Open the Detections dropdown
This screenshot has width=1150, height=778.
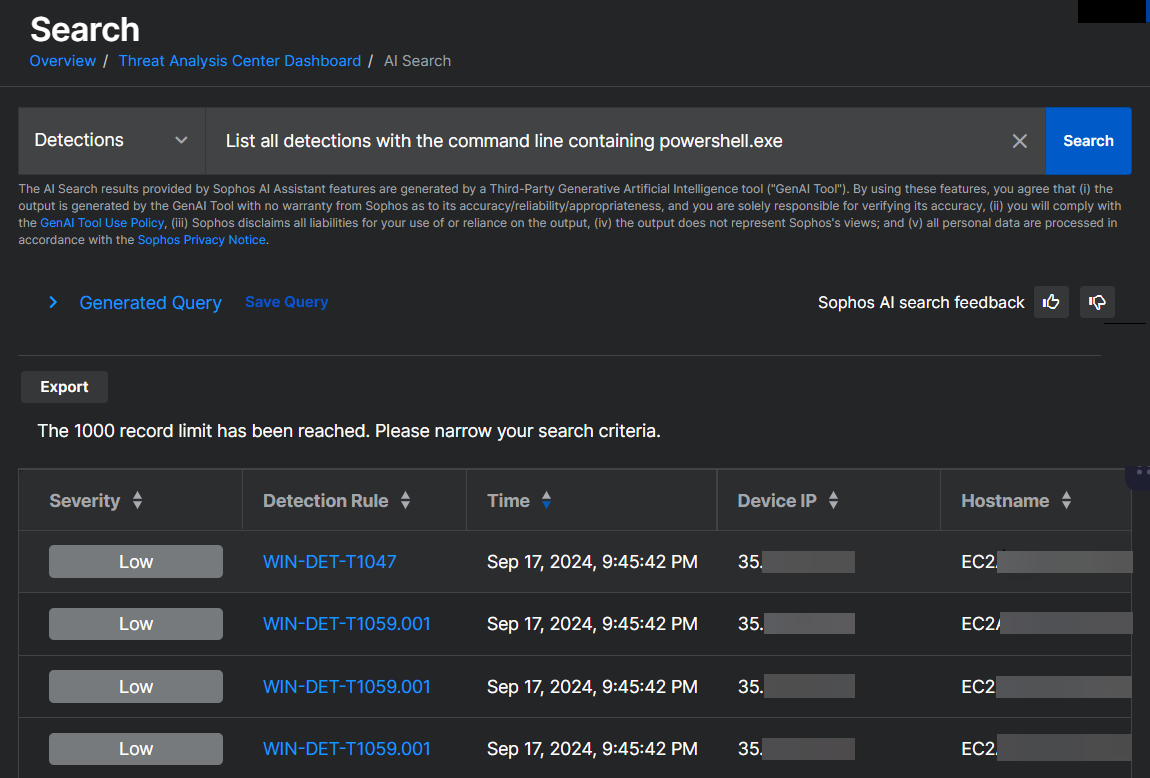111,141
